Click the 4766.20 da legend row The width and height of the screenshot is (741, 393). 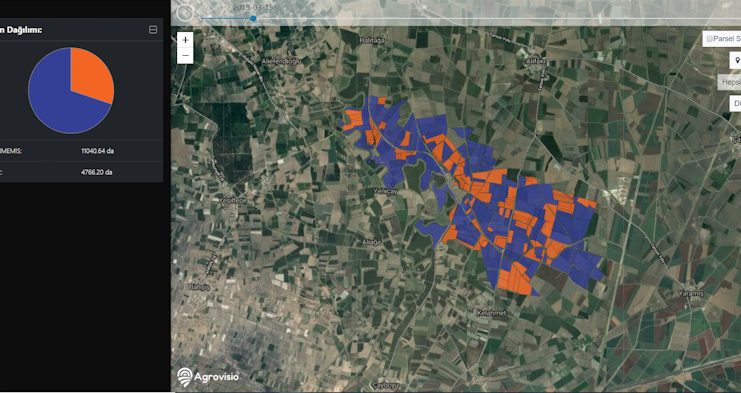click(x=81, y=172)
